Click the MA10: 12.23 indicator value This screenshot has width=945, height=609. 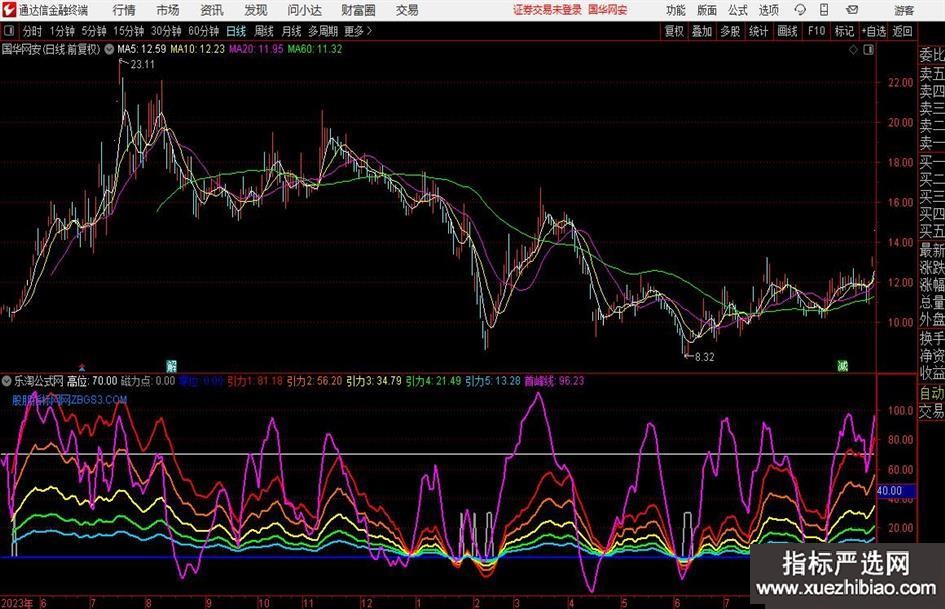[x=197, y=49]
